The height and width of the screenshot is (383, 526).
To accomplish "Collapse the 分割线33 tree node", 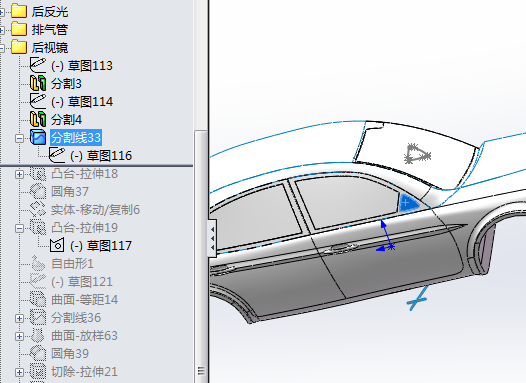I will [19, 138].
